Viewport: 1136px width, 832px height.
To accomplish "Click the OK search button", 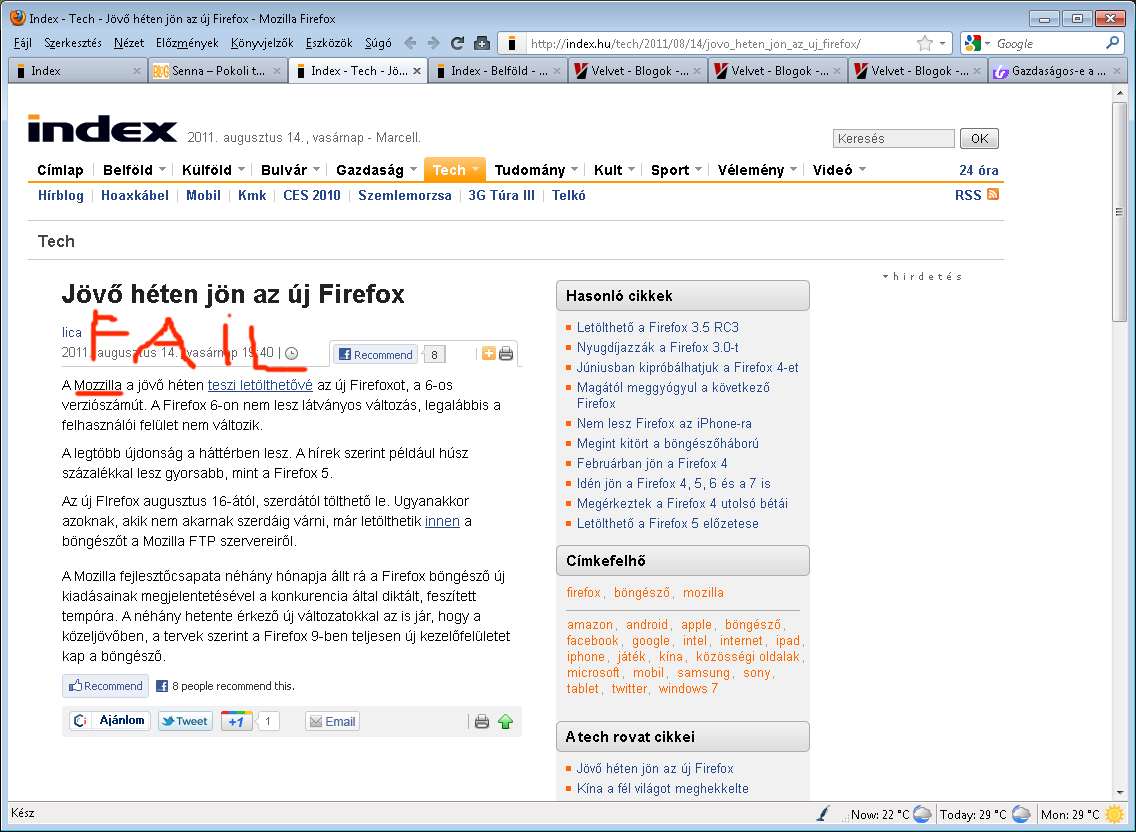I will pos(980,138).
